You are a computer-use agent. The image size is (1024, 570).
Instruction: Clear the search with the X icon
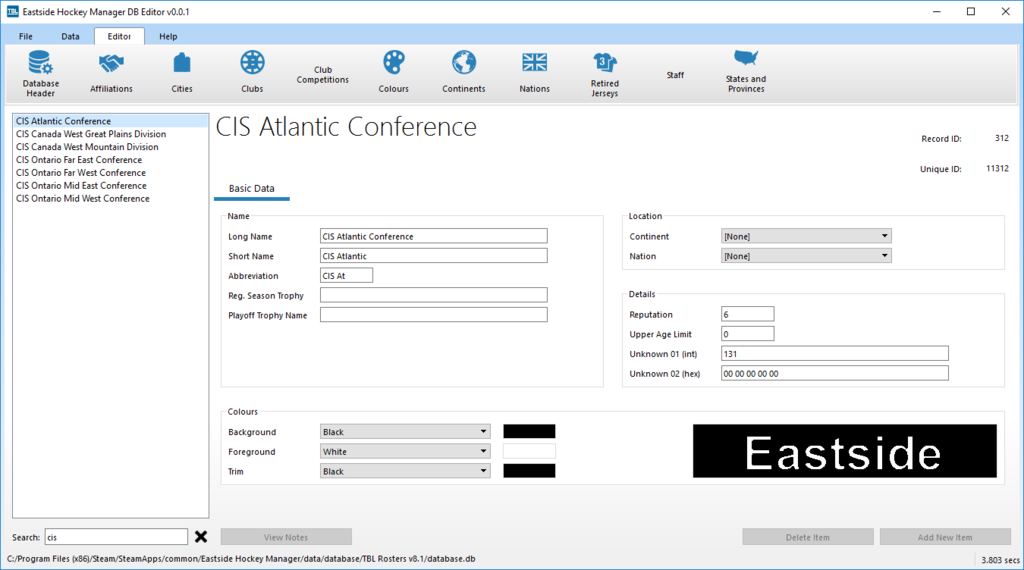pos(201,537)
